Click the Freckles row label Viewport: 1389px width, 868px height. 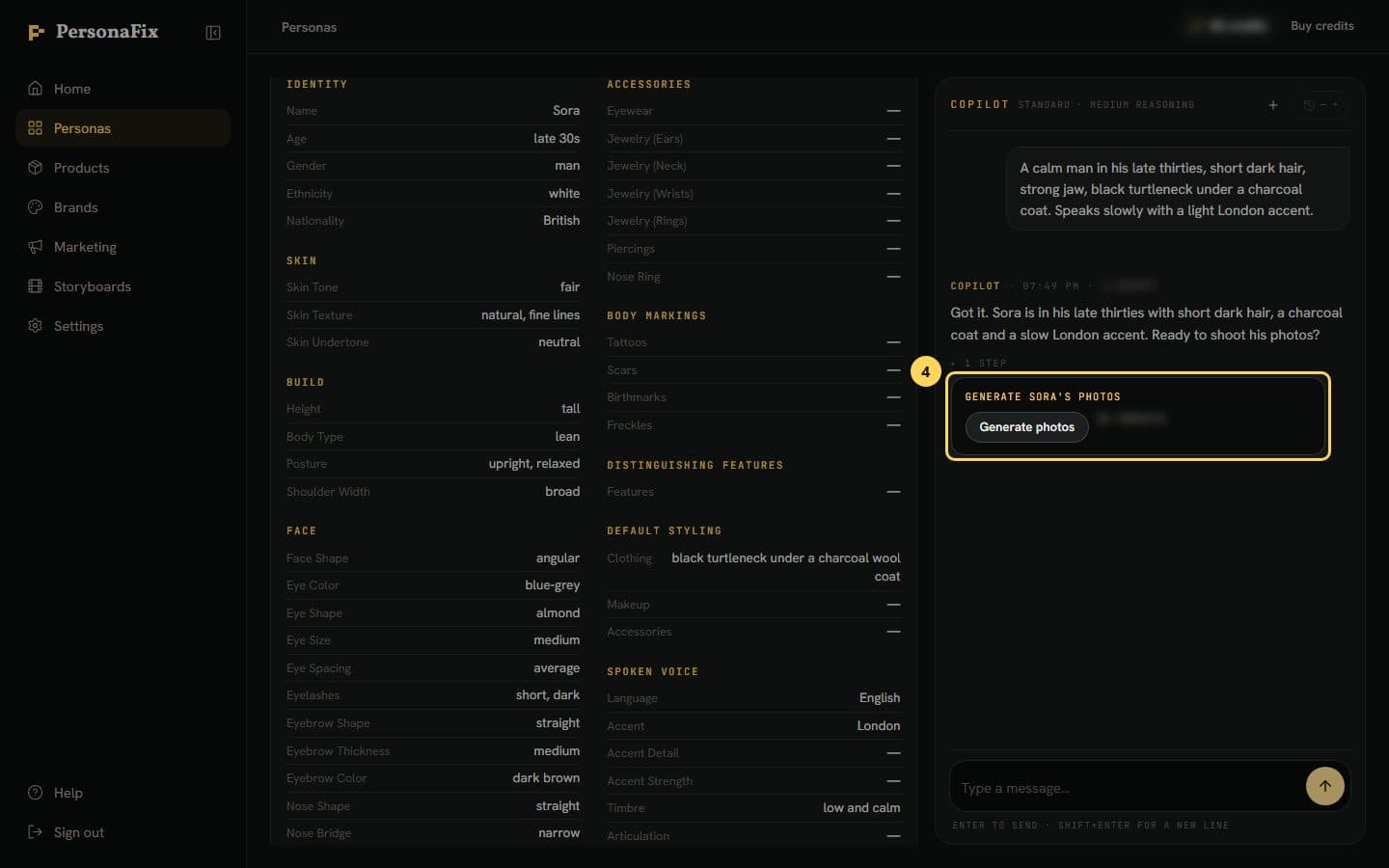629,425
